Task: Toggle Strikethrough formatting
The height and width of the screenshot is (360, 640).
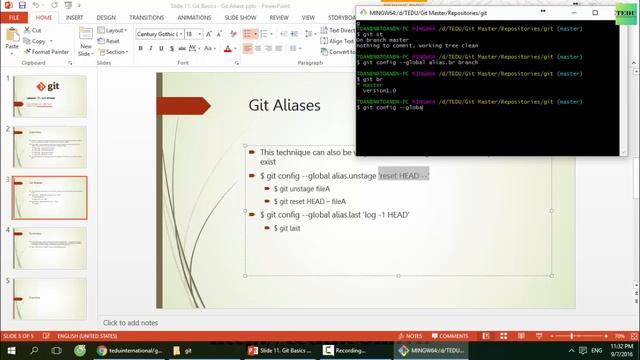Action: (x=182, y=49)
